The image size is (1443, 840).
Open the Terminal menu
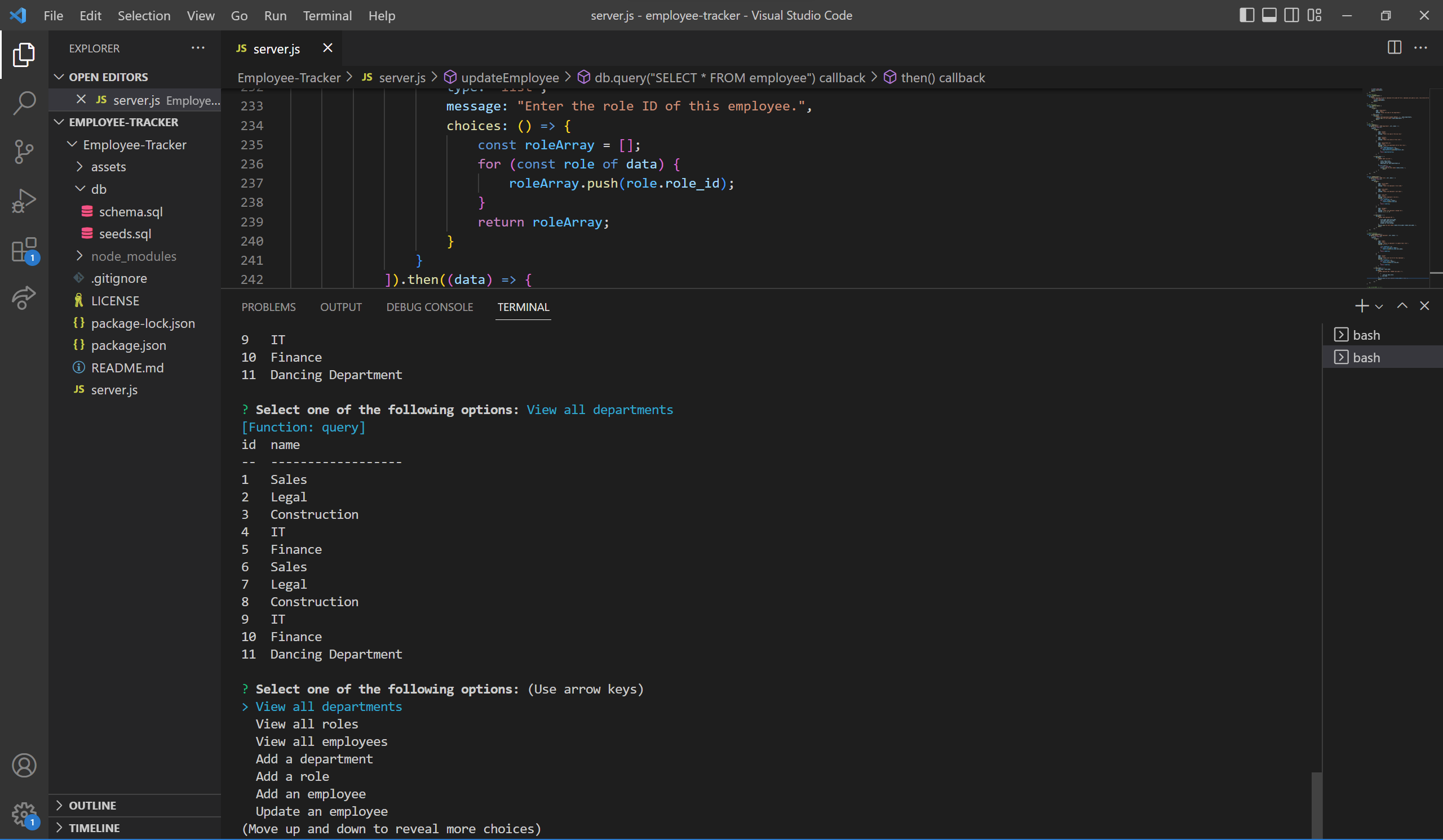click(327, 15)
